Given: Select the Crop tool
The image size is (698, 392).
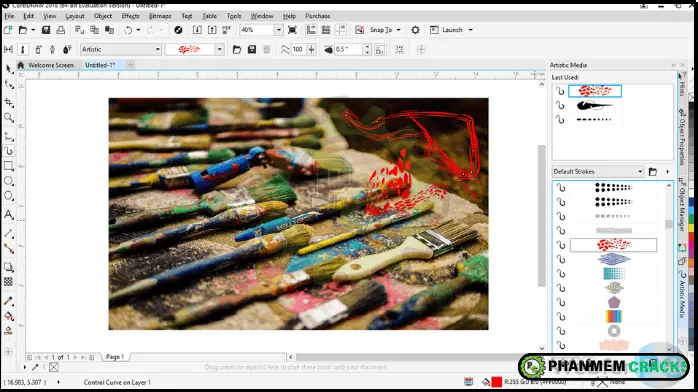Looking at the screenshot, I should tap(9, 102).
